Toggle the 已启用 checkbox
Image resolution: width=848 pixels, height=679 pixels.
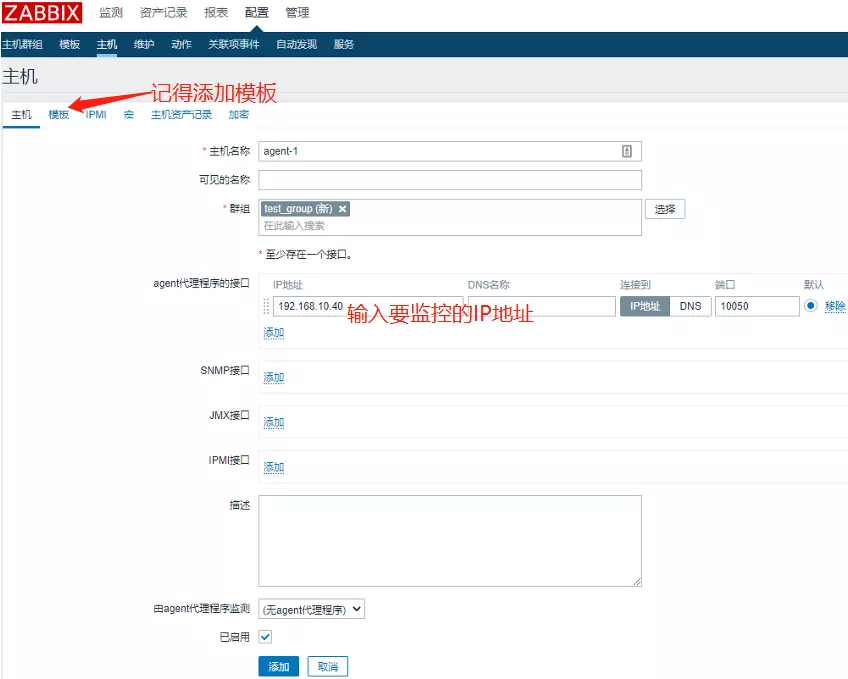click(x=265, y=637)
